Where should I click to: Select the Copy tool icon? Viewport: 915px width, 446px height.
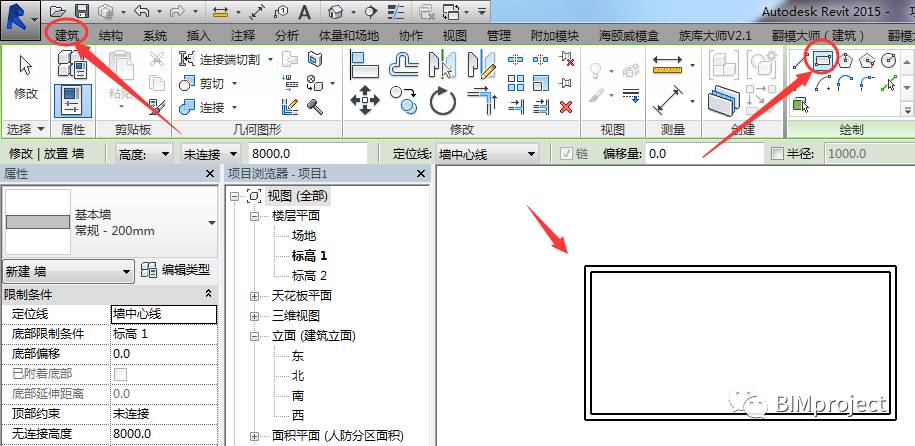coord(404,100)
